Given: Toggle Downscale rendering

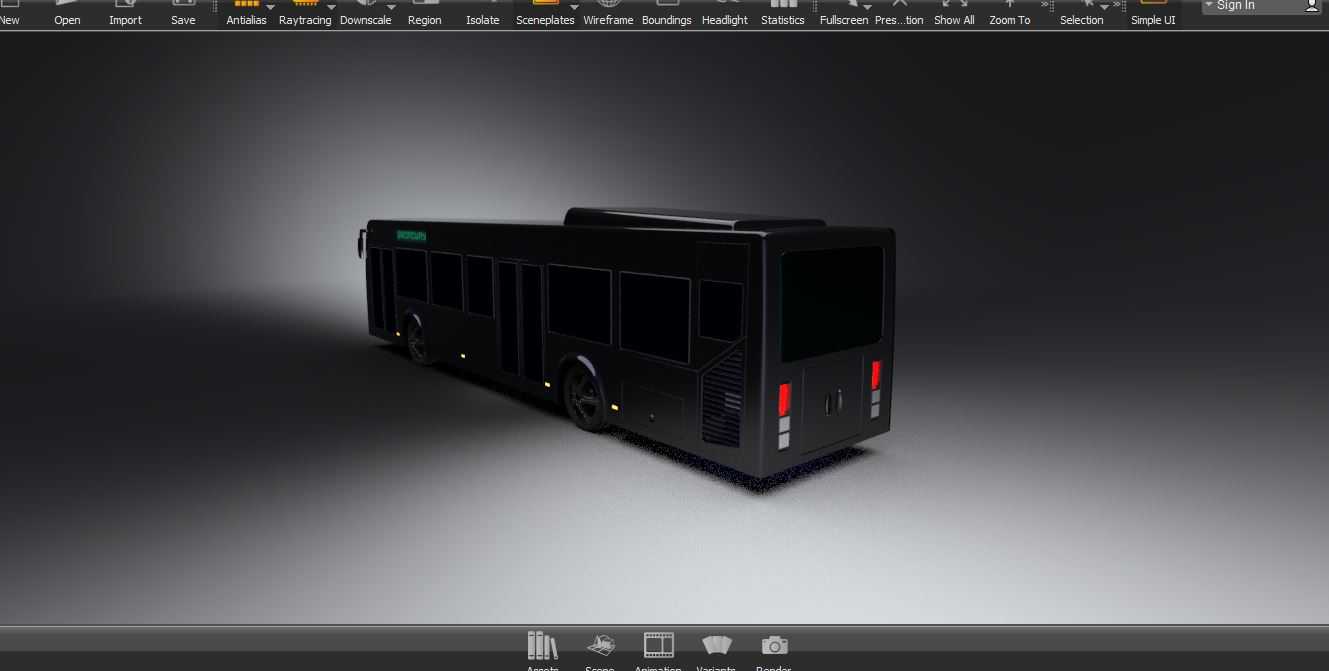Looking at the screenshot, I should coord(365,13).
